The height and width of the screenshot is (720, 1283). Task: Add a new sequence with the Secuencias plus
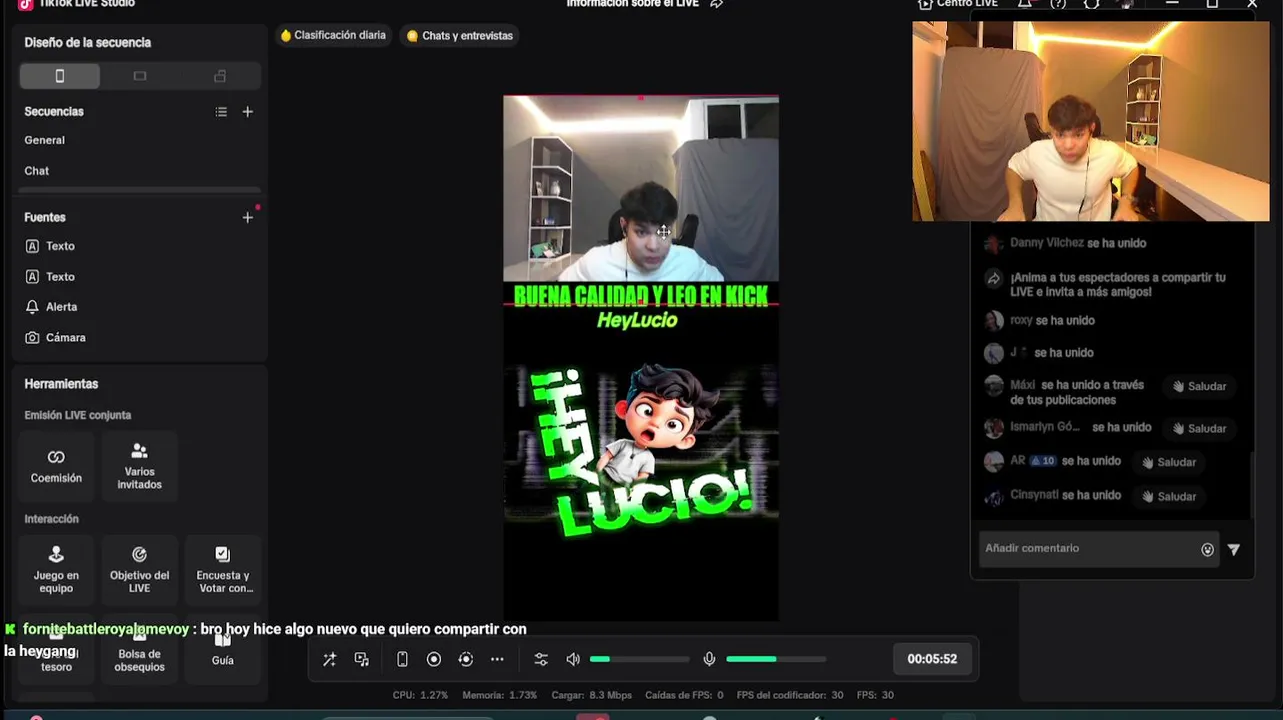coord(248,112)
